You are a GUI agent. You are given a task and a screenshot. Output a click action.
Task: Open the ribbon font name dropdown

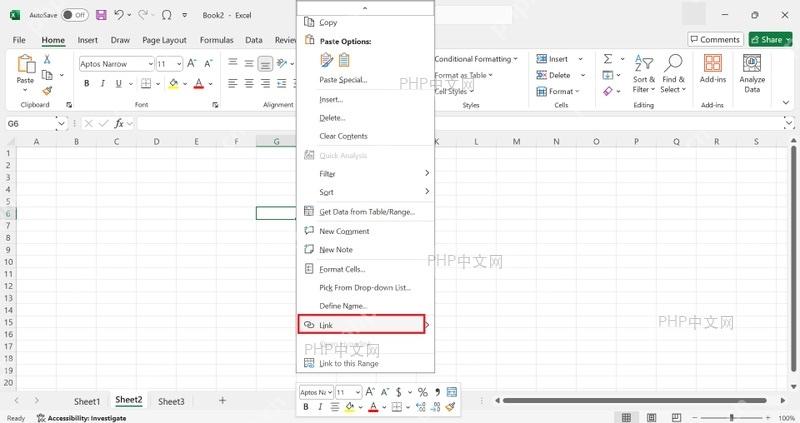click(151, 64)
